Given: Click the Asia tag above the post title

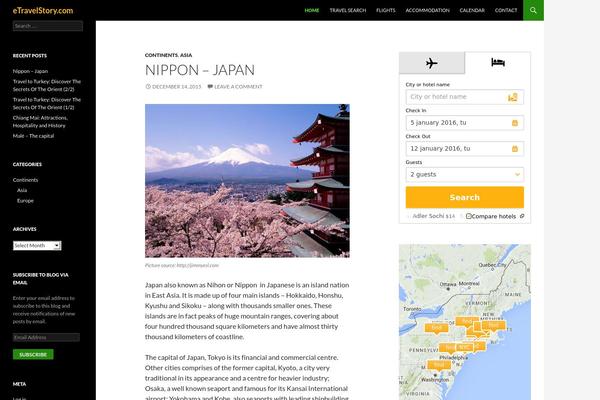Looking at the screenshot, I should pyautogui.click(x=186, y=55).
